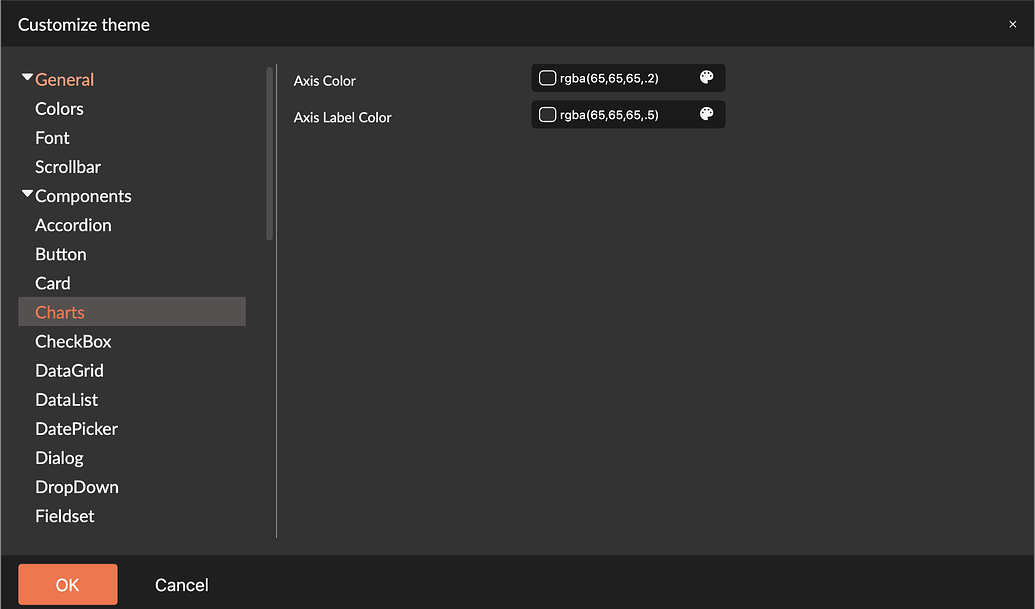The width and height of the screenshot is (1035, 609).
Task: Select the DropDown component
Action: (x=77, y=486)
